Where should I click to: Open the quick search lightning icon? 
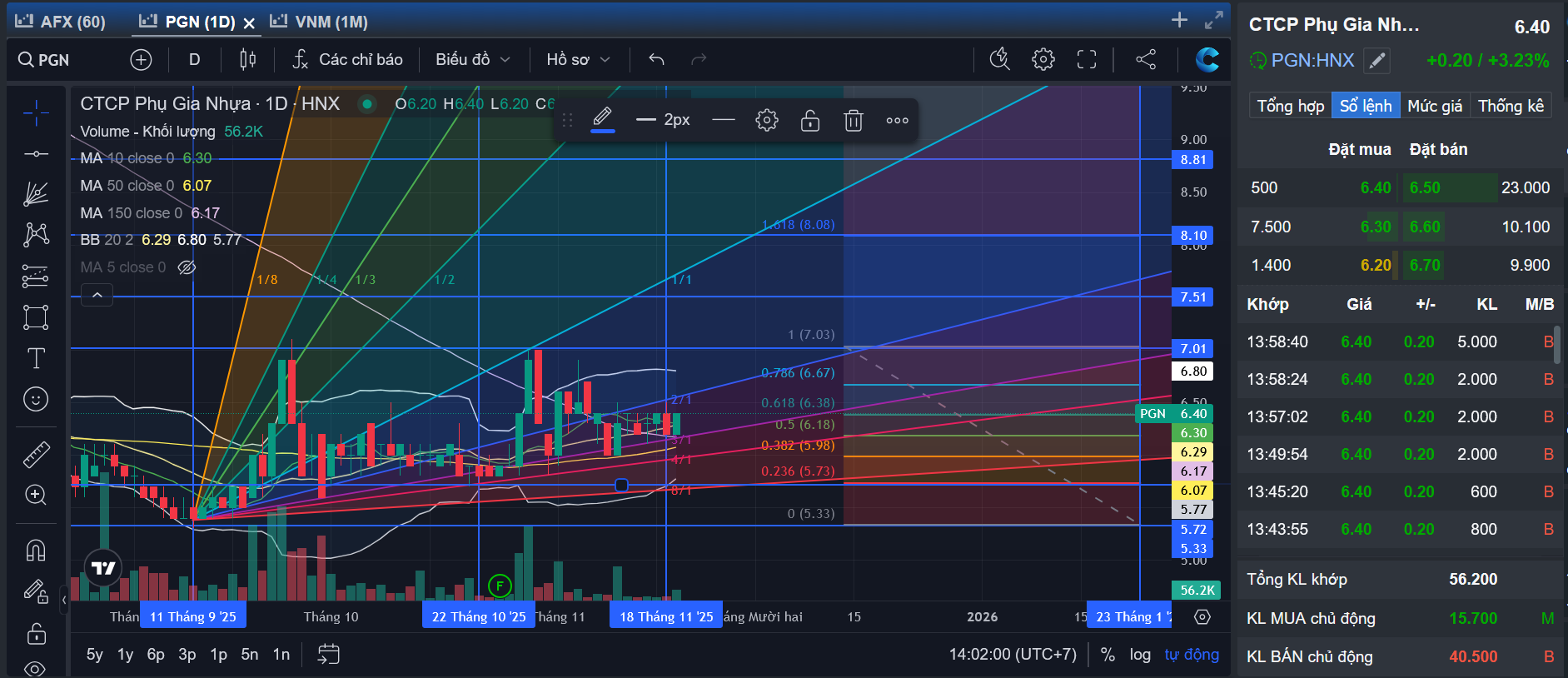pos(999,59)
